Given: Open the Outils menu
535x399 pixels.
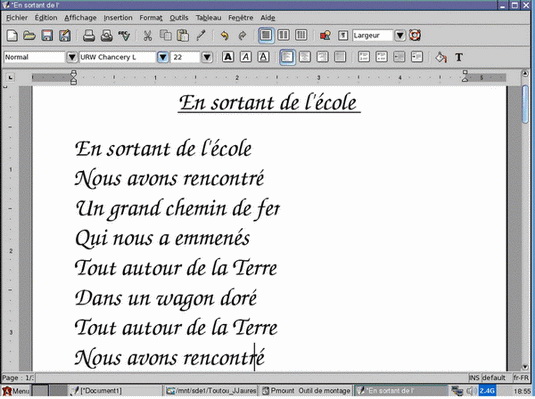Looking at the screenshot, I should click(x=179, y=18).
